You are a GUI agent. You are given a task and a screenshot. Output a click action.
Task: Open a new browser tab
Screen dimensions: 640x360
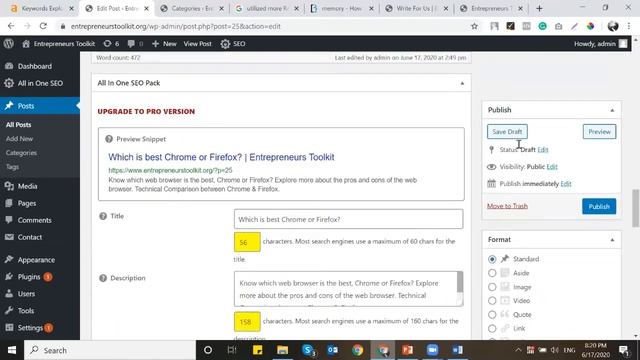tap(539, 9)
